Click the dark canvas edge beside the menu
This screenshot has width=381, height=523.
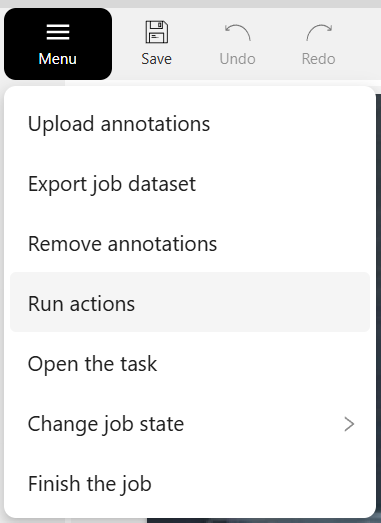tap(379, 300)
